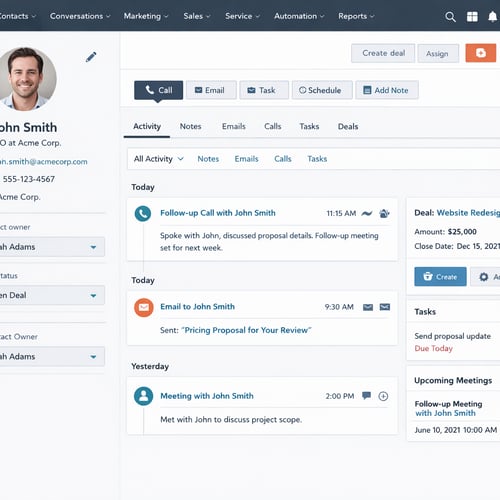Filter activity by Calls
This screenshot has width=500, height=500.
click(283, 159)
